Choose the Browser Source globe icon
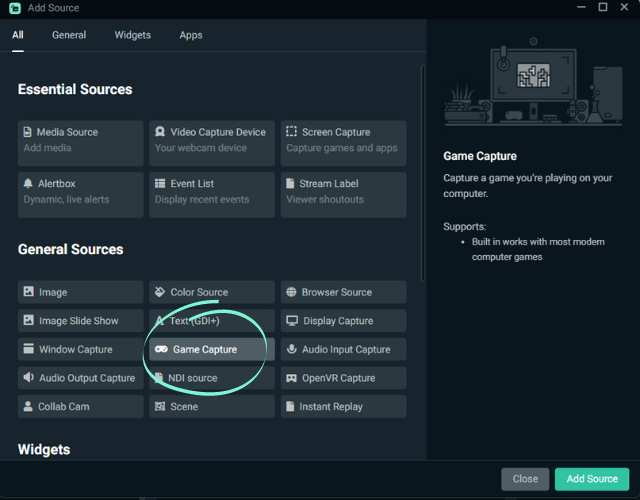 (x=291, y=292)
